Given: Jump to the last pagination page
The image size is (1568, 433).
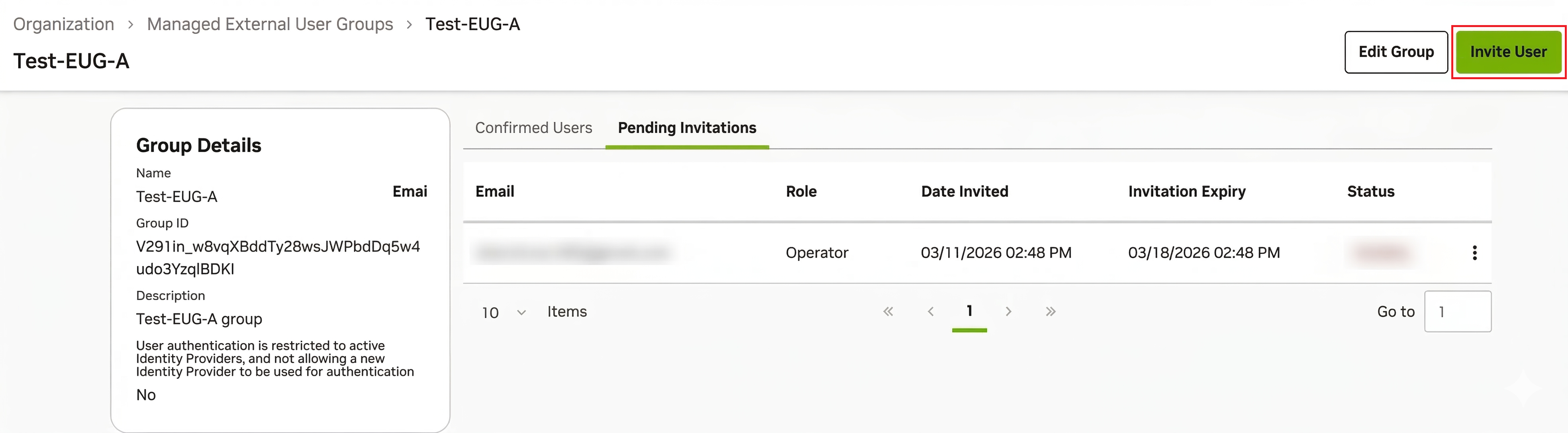Looking at the screenshot, I should coord(1050,311).
